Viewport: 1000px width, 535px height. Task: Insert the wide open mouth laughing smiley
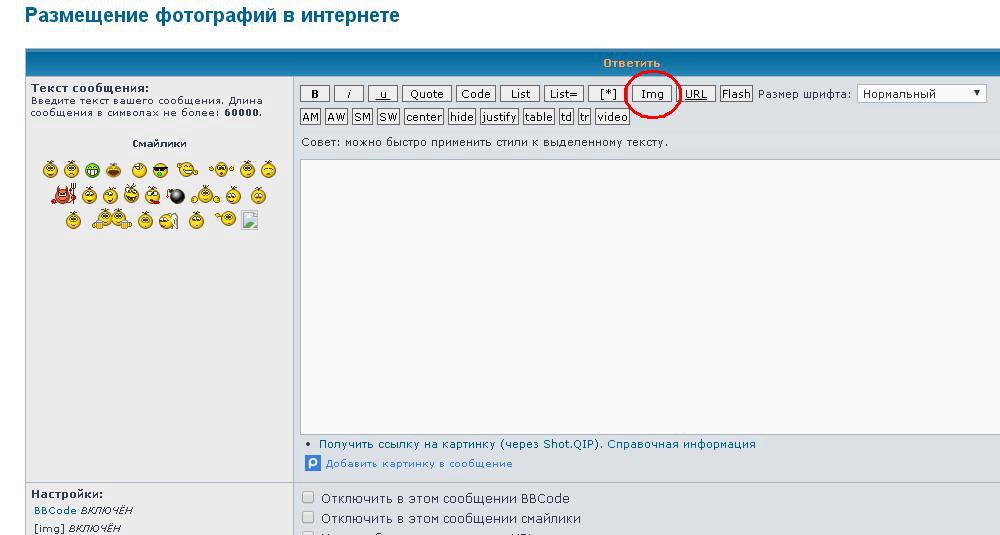114,170
